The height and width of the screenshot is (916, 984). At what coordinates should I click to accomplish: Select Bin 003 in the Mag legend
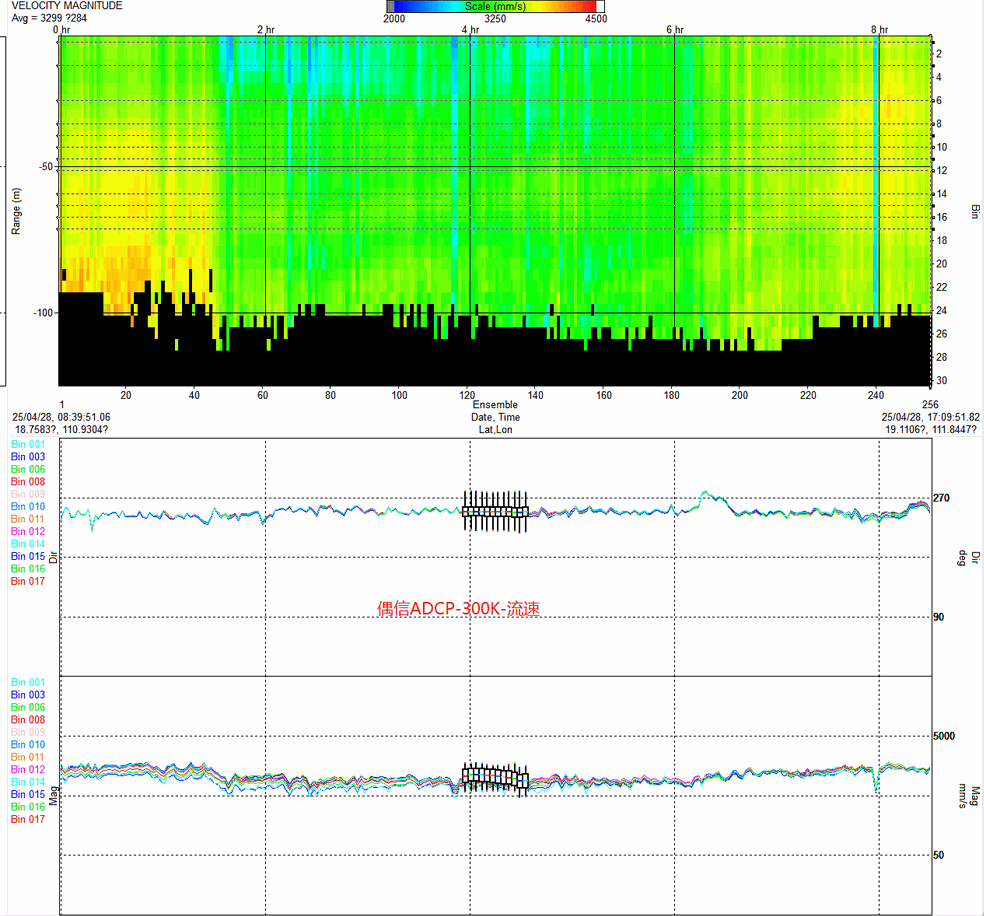click(28, 694)
